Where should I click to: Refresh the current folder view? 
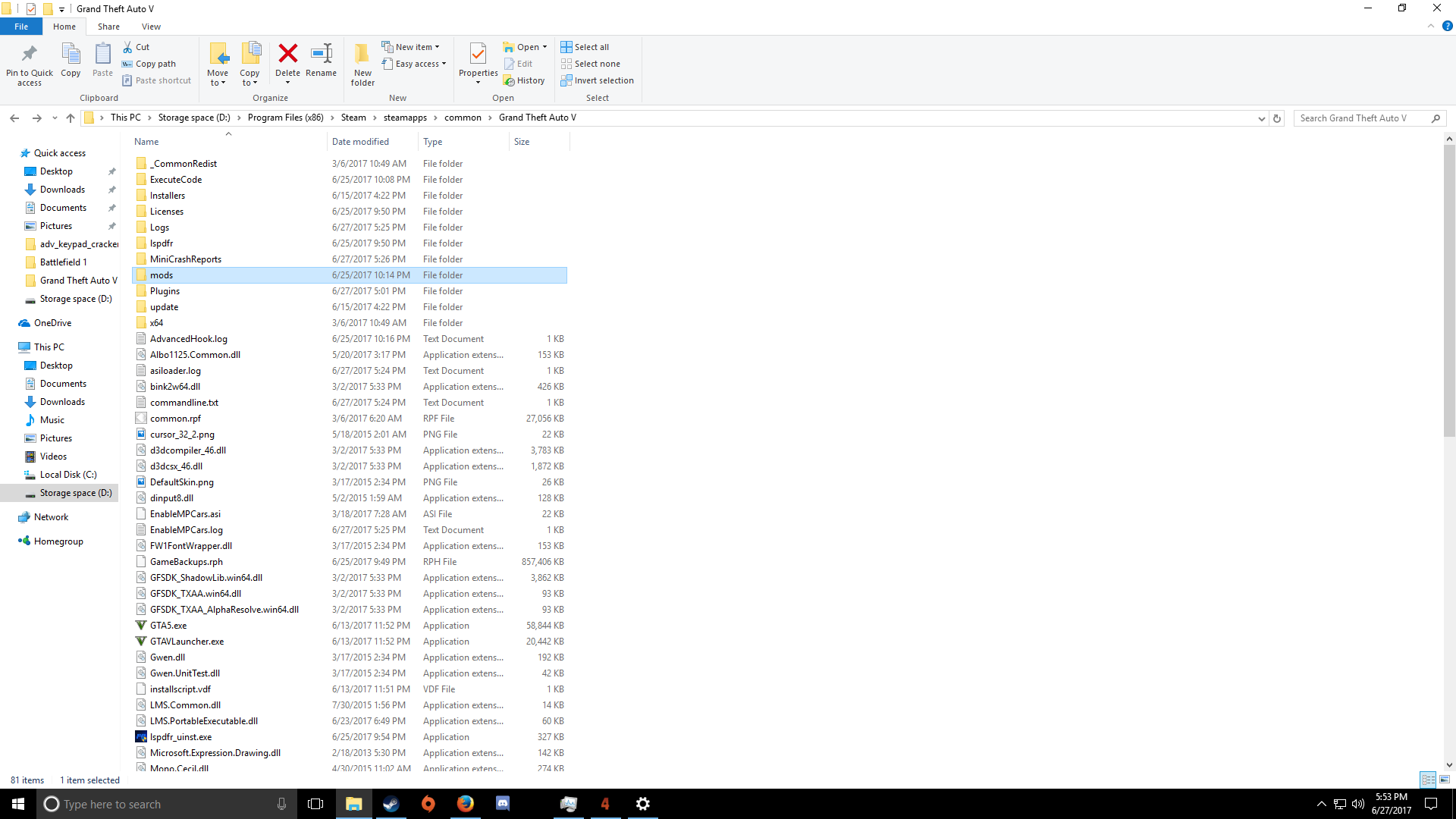pos(1277,118)
